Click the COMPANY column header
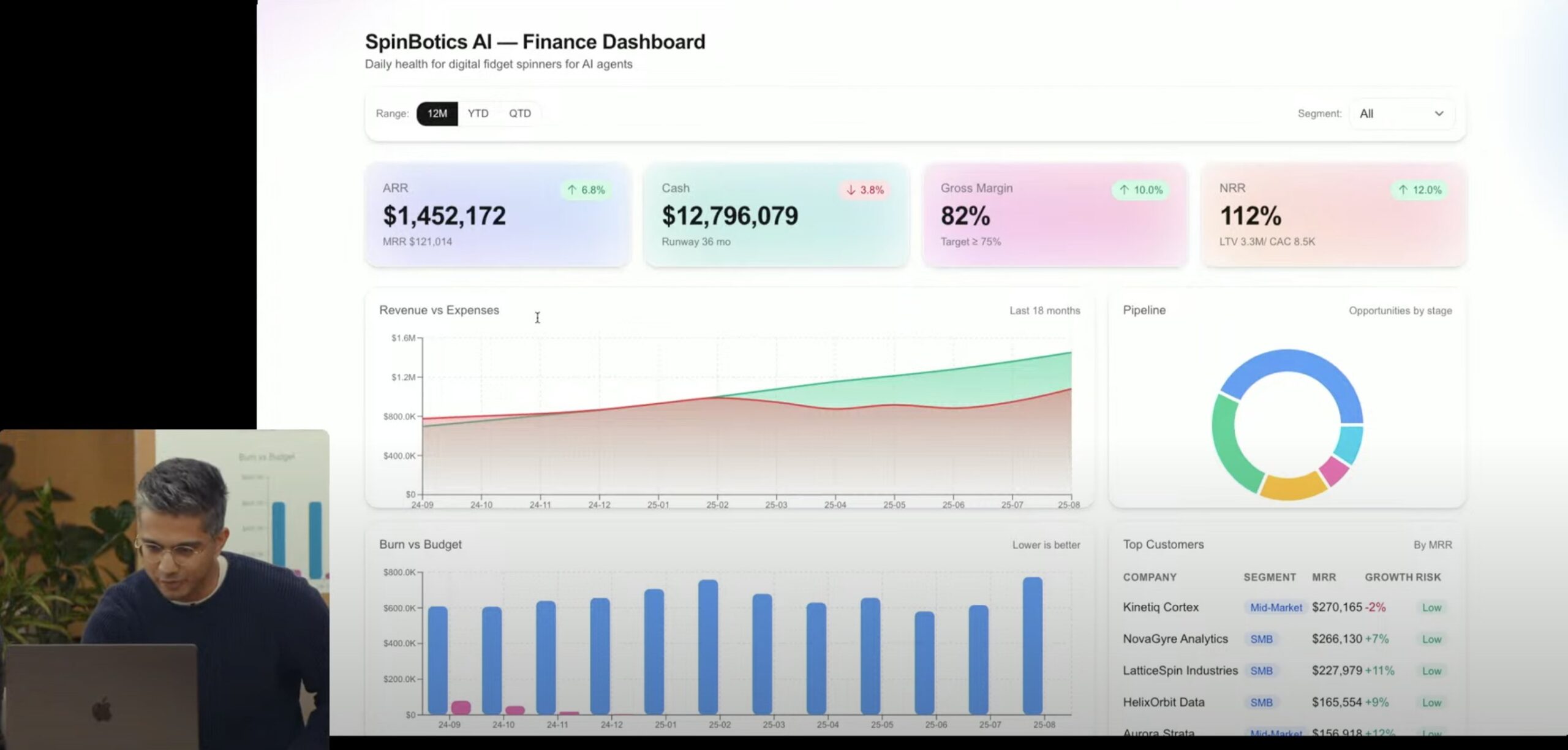This screenshot has width=1568, height=750. click(x=1150, y=577)
